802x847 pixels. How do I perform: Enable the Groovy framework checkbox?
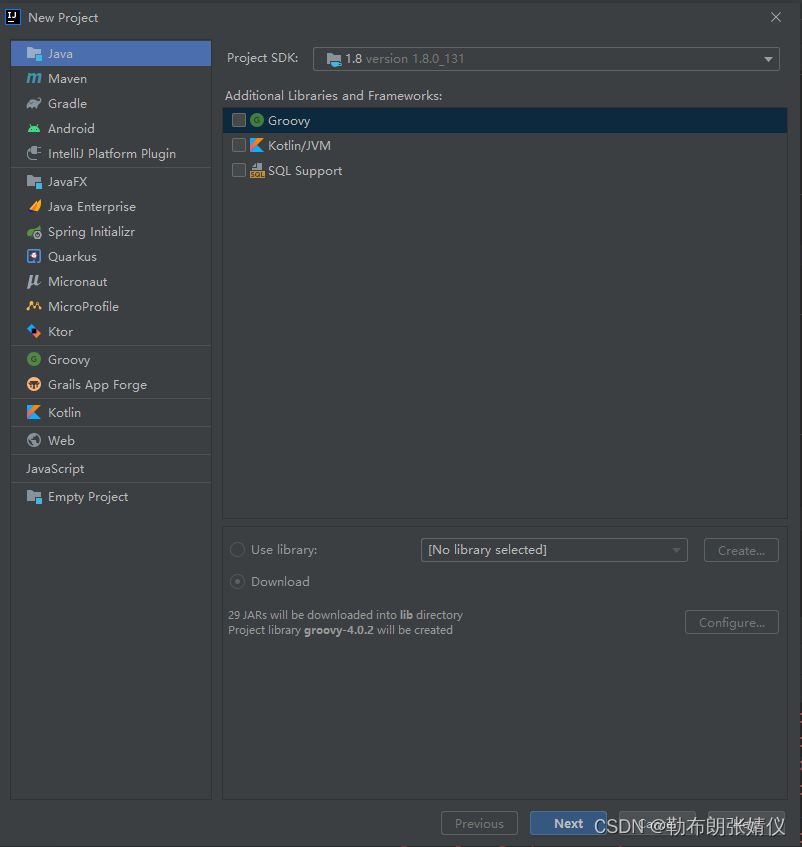coord(238,119)
